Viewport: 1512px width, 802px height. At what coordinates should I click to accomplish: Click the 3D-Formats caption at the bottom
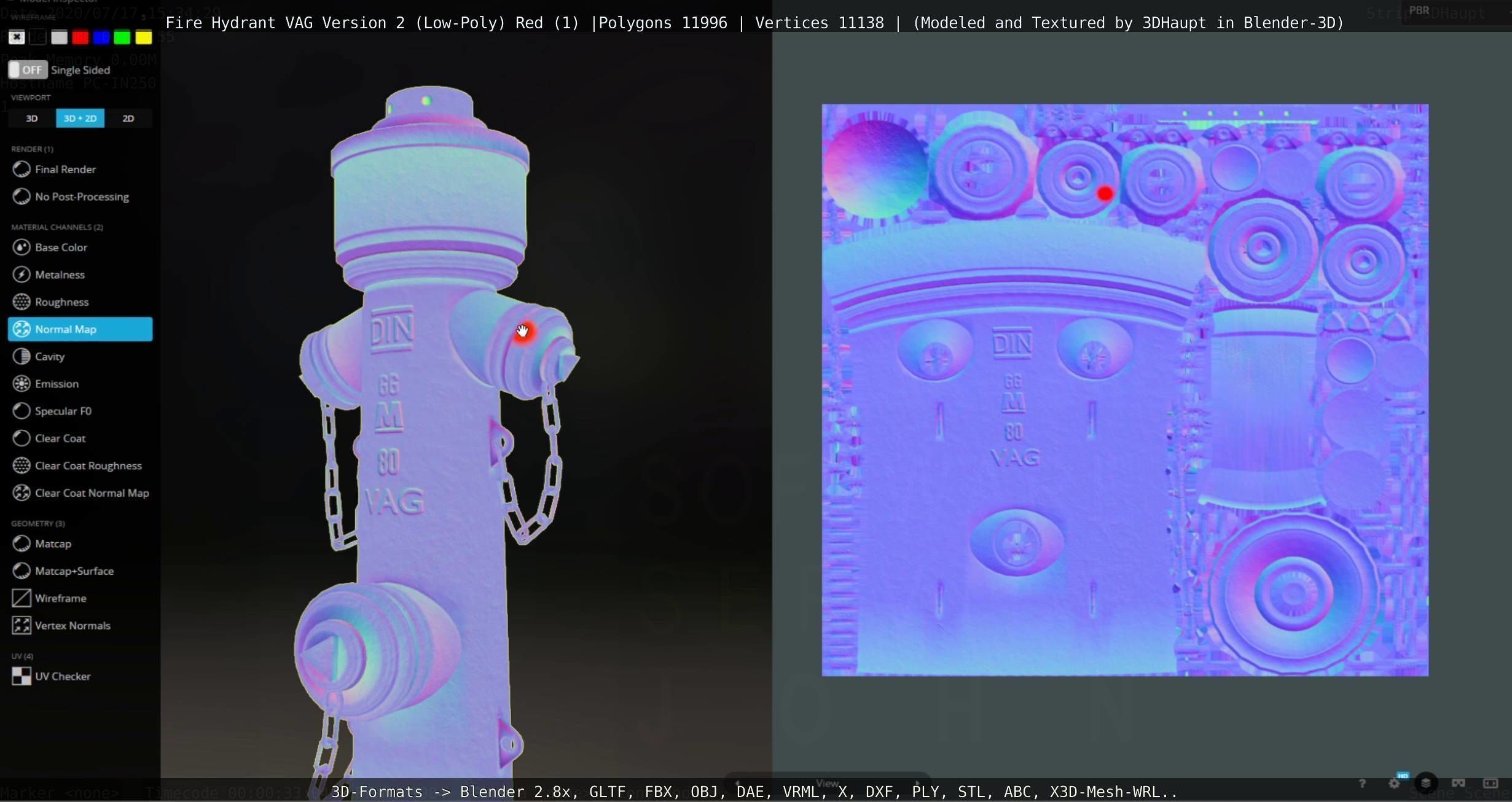pos(754,792)
